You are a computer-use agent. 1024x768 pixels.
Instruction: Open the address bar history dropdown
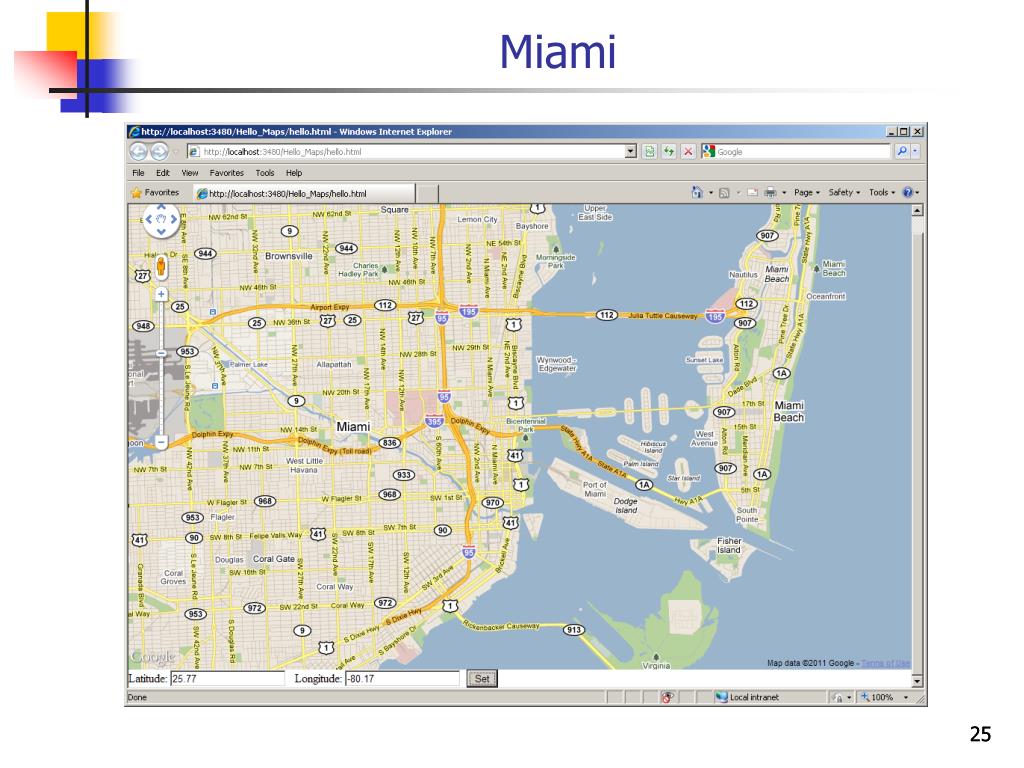coord(630,152)
